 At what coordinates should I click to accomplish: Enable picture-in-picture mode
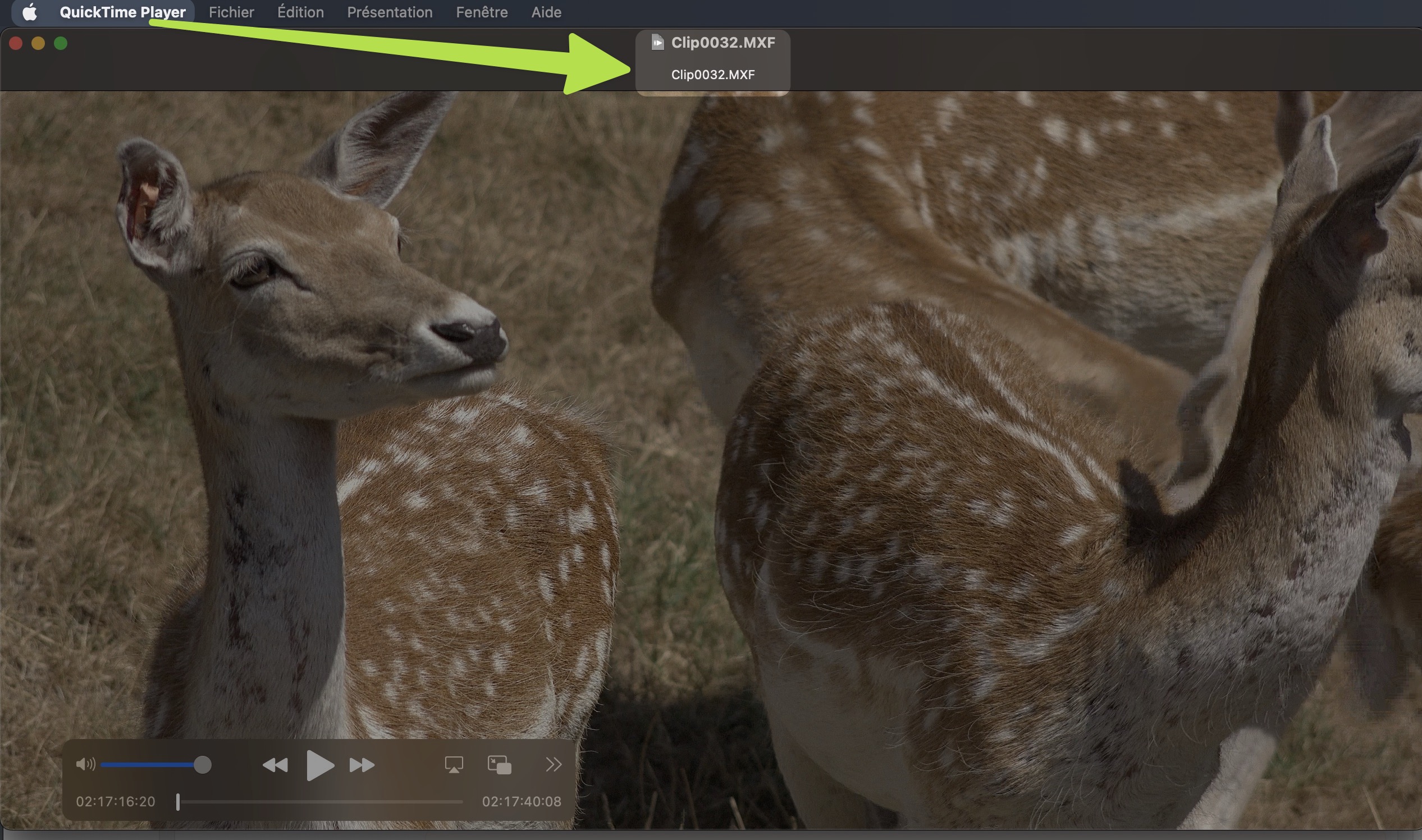click(x=499, y=765)
